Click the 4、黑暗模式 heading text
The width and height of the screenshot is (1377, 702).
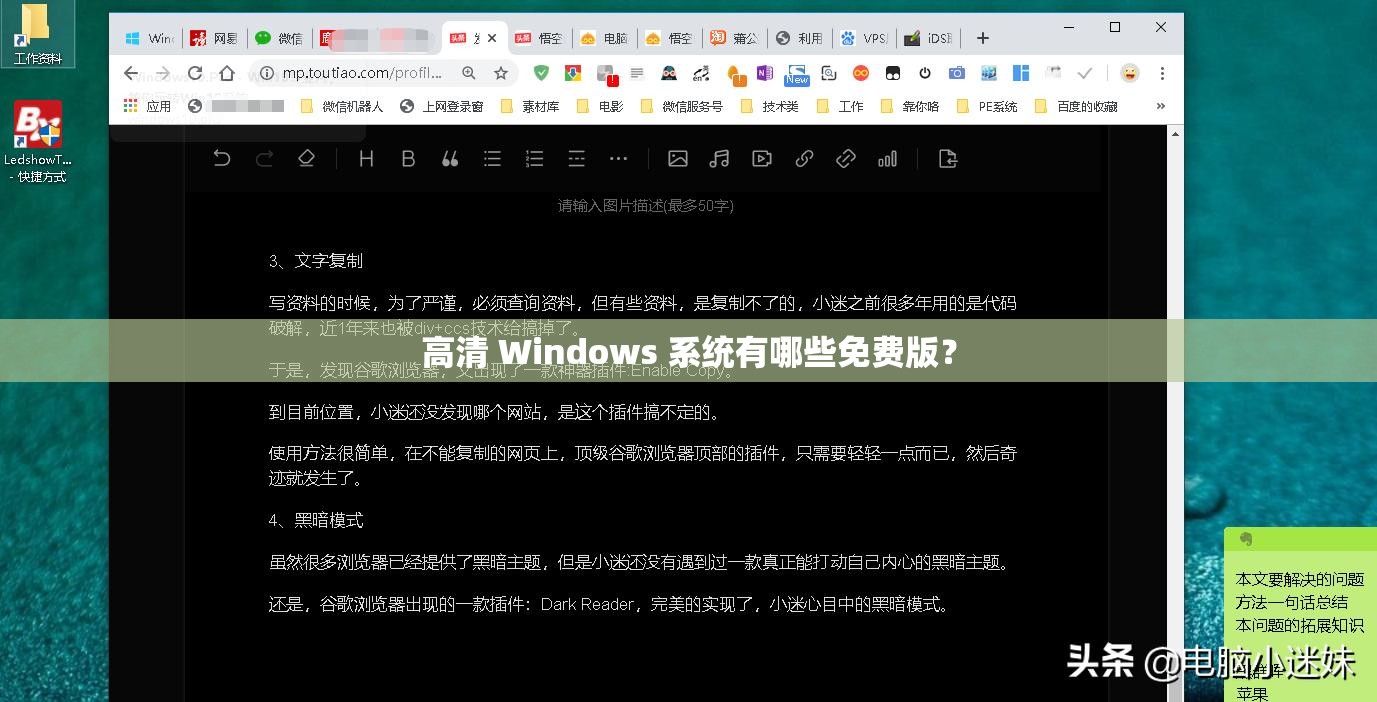coord(316,521)
